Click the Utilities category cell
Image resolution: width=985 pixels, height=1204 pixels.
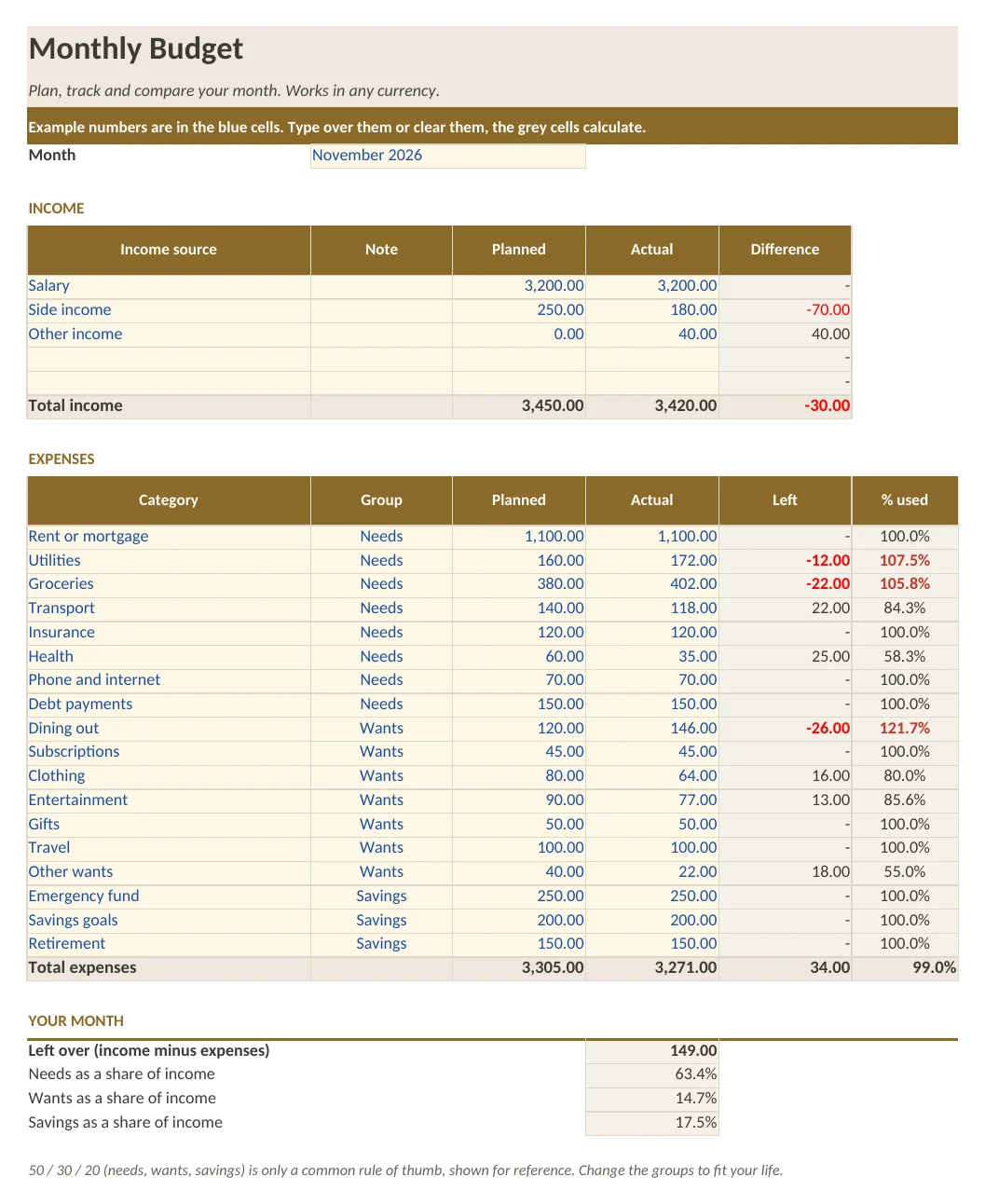click(169, 561)
